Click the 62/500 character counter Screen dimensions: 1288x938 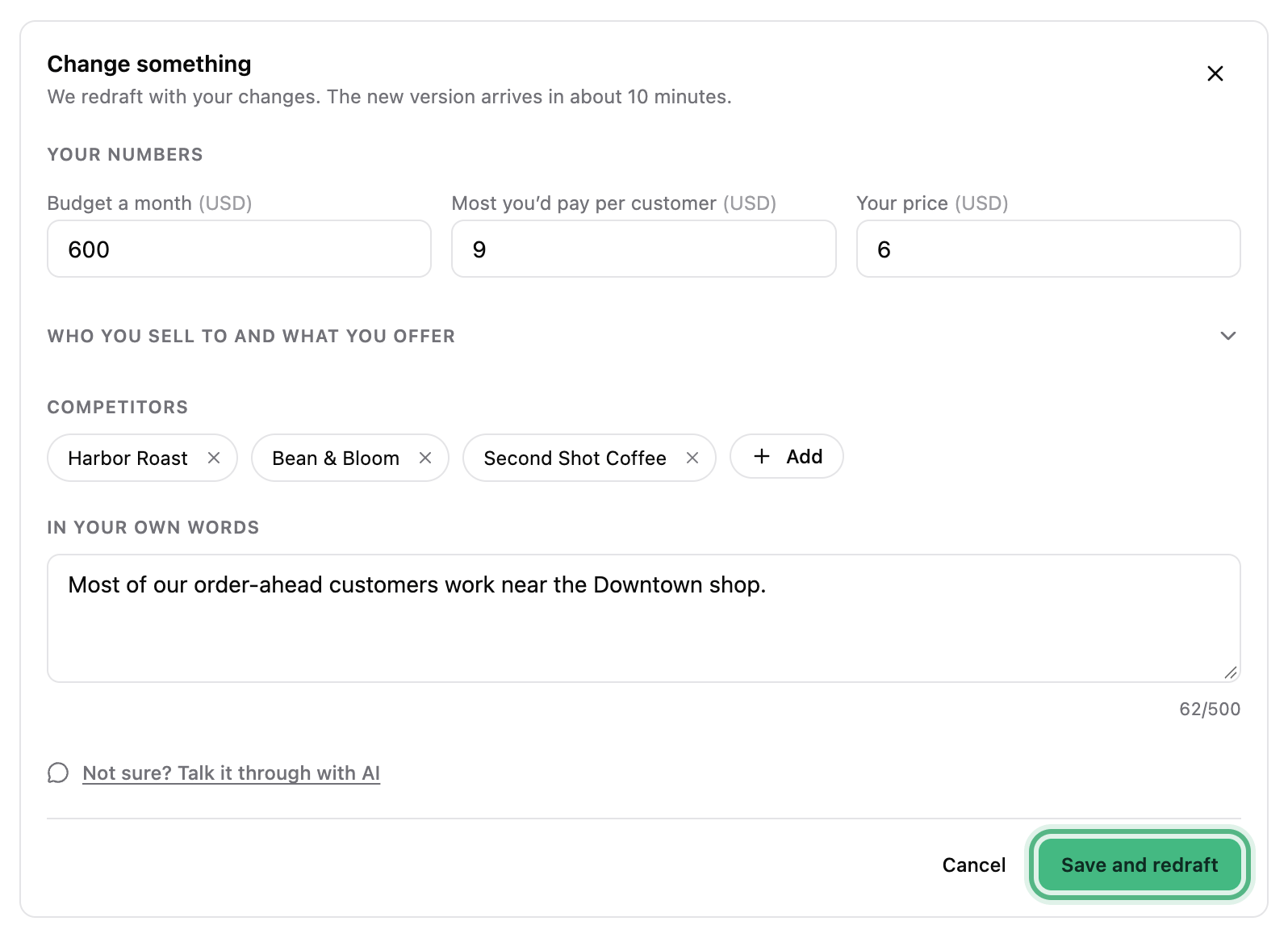(x=1210, y=709)
